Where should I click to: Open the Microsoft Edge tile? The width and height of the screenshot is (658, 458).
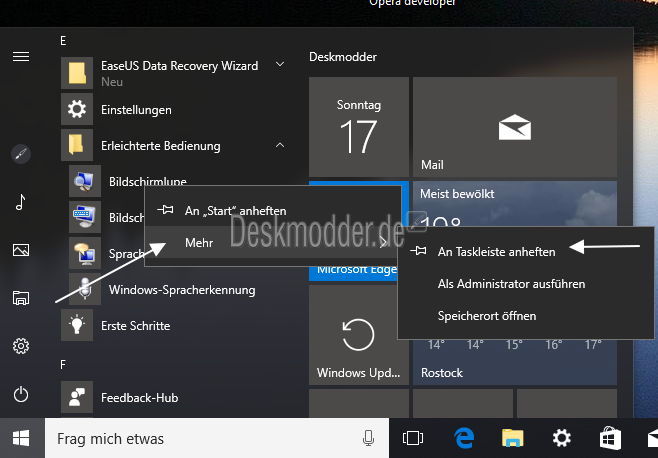tap(355, 273)
